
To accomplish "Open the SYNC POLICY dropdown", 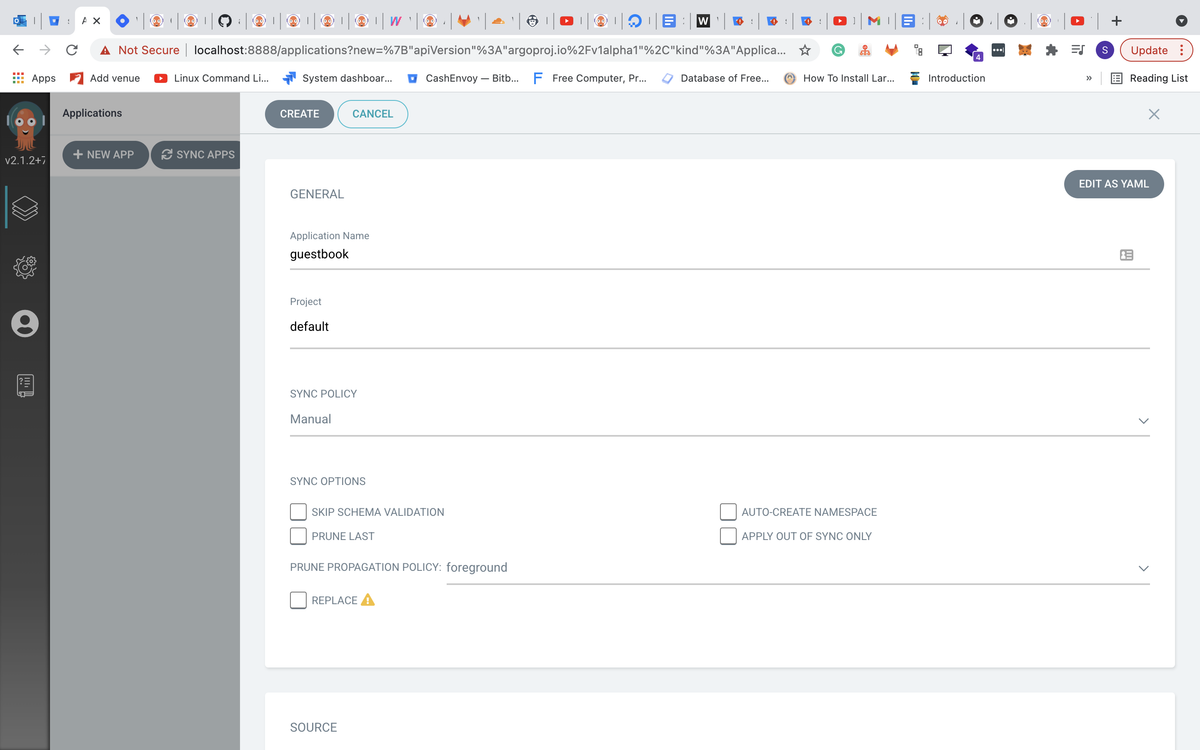I will (x=1143, y=420).
